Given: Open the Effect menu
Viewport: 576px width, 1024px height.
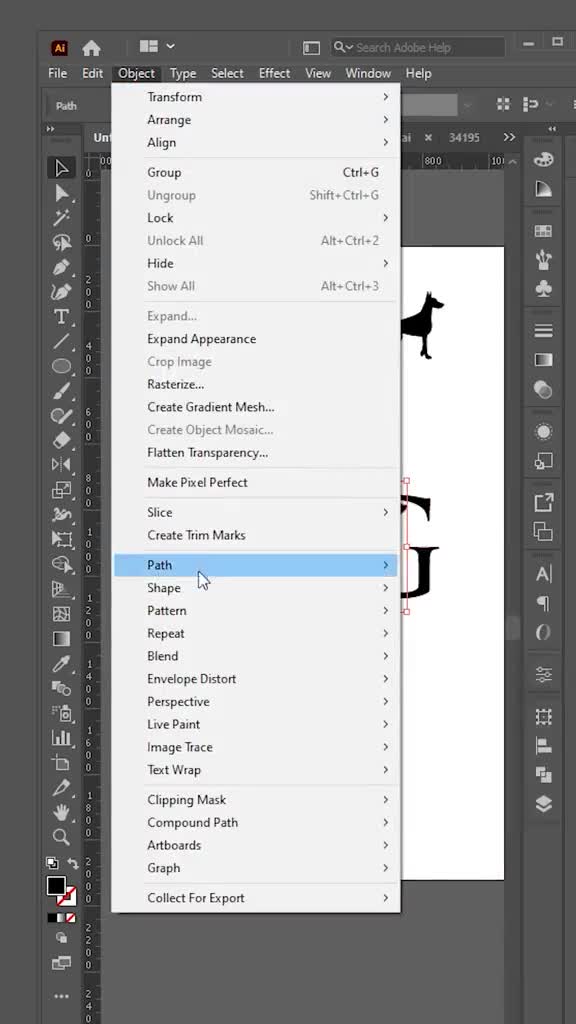Looking at the screenshot, I should pyautogui.click(x=274, y=73).
